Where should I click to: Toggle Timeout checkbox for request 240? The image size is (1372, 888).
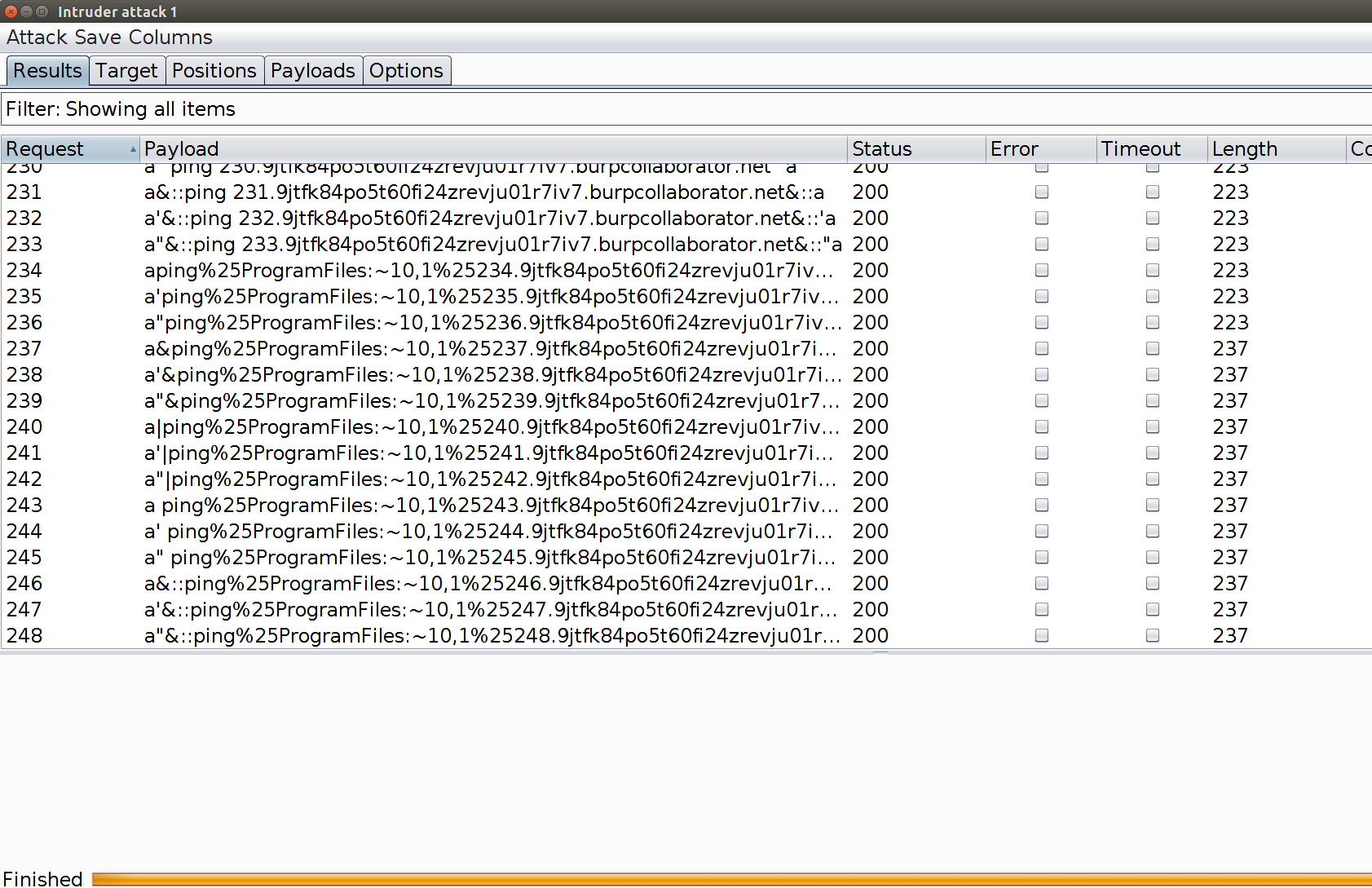coord(1153,426)
